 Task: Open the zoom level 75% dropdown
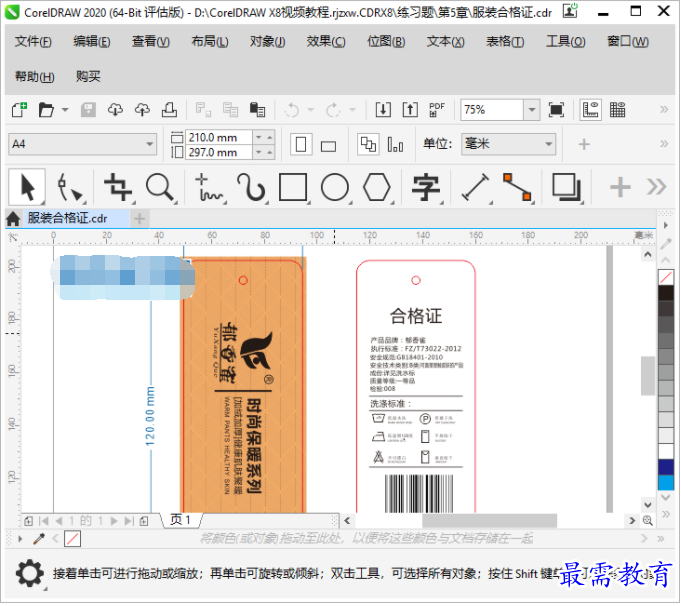pos(531,110)
